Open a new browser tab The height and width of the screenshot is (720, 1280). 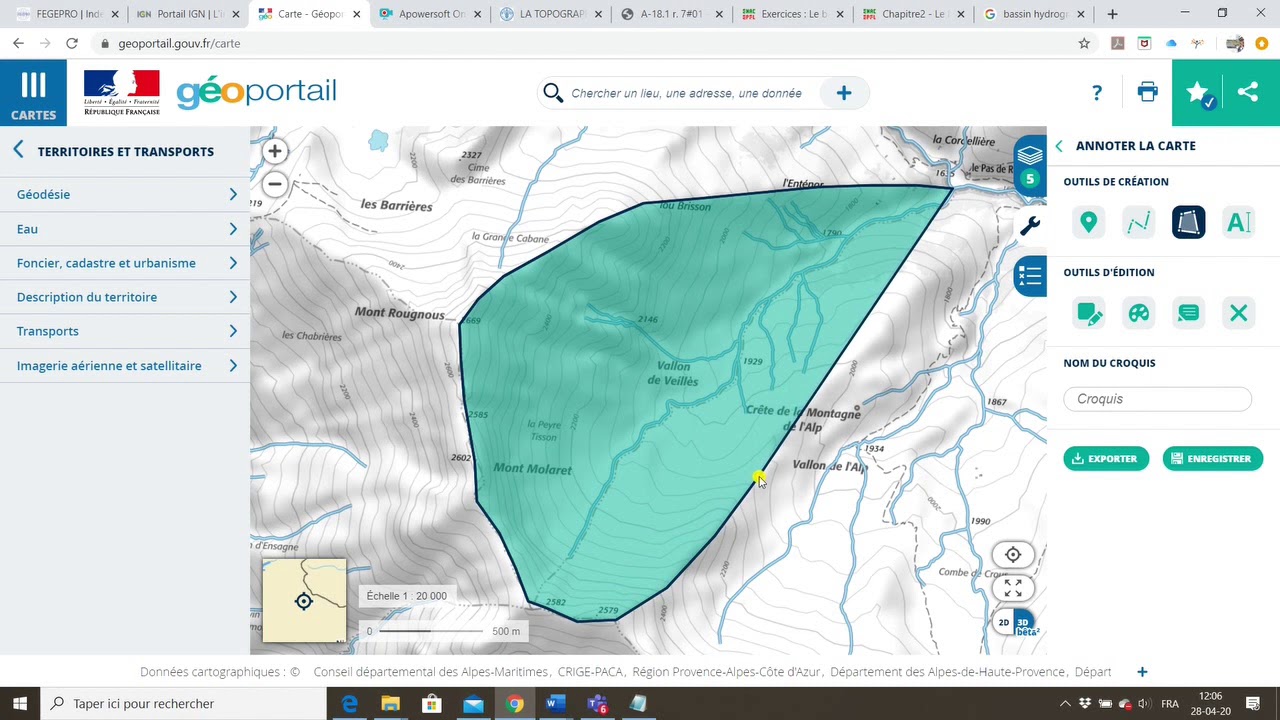(x=1112, y=14)
